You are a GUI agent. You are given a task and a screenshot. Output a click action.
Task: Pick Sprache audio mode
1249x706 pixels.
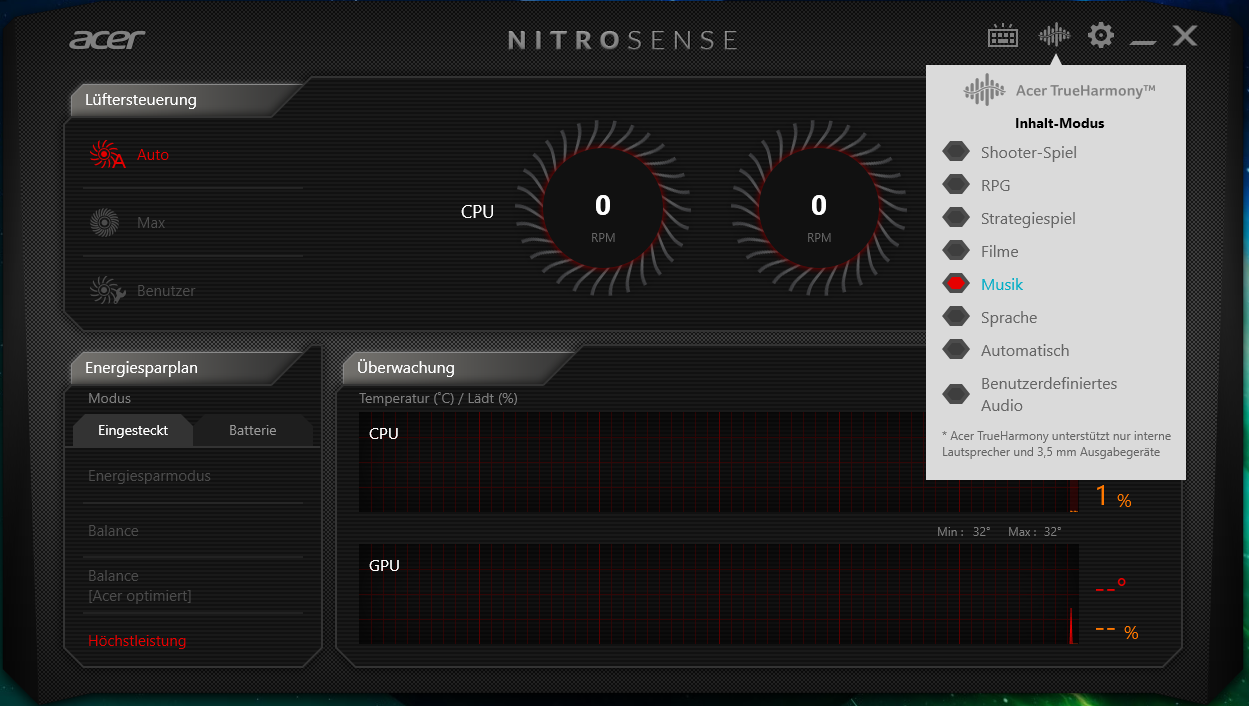tap(1008, 318)
